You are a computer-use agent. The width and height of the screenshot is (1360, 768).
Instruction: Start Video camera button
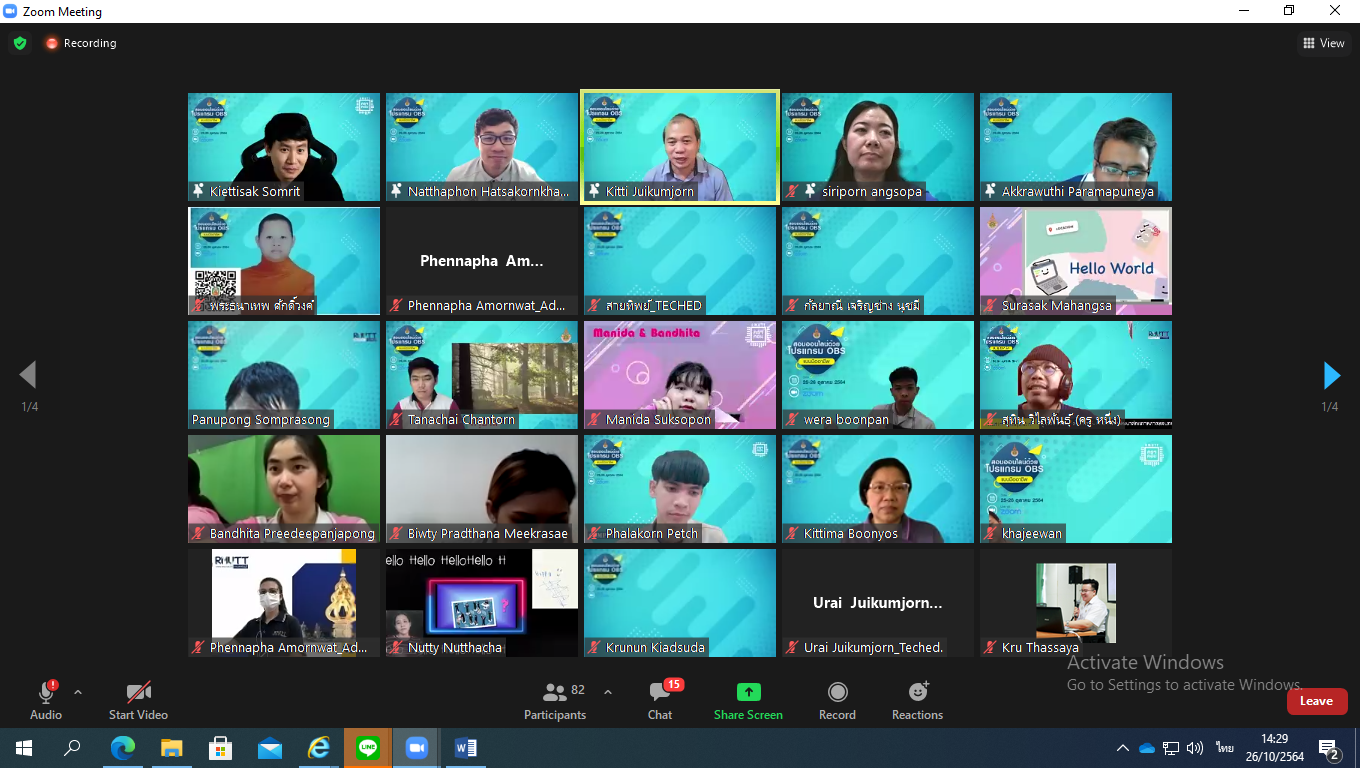[138, 700]
